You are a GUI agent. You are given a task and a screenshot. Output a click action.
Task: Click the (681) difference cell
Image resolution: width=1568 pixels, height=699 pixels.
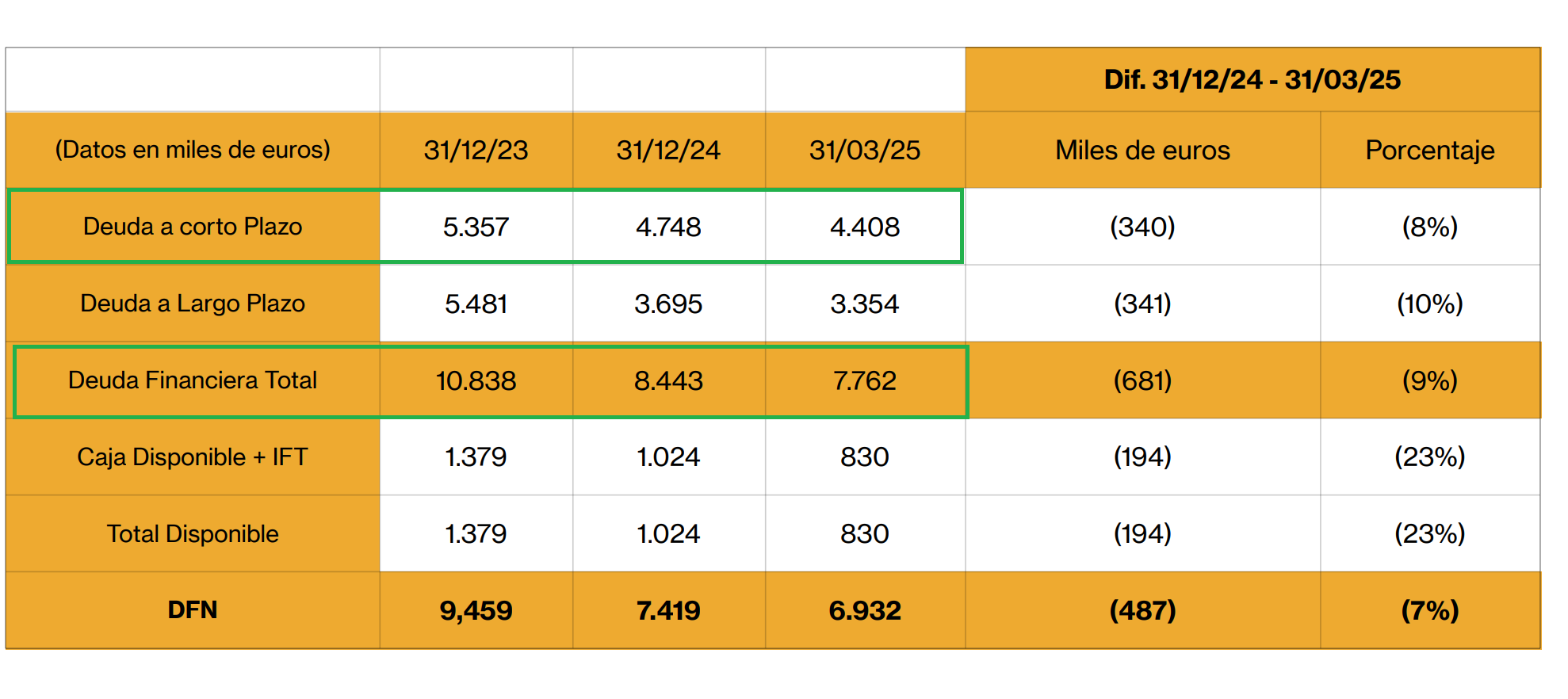click(1142, 380)
